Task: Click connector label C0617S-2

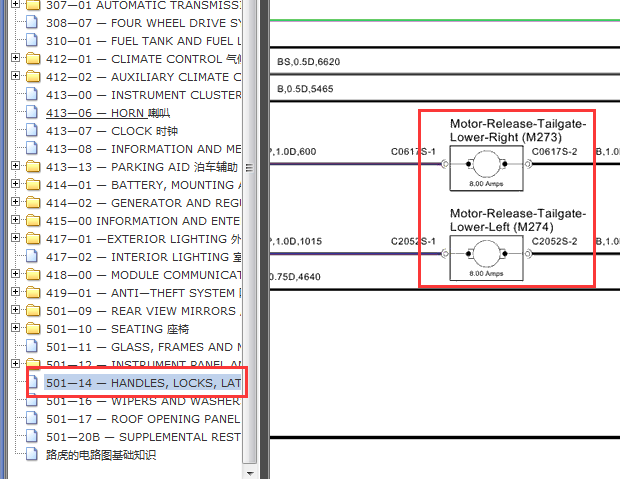Action: tap(554, 151)
